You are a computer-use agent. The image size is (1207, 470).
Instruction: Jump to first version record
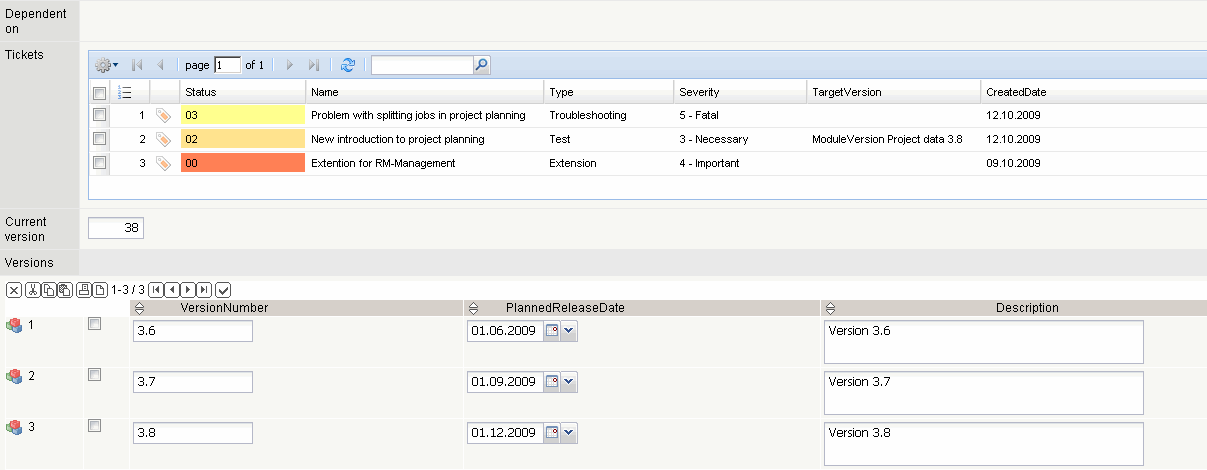[156, 290]
